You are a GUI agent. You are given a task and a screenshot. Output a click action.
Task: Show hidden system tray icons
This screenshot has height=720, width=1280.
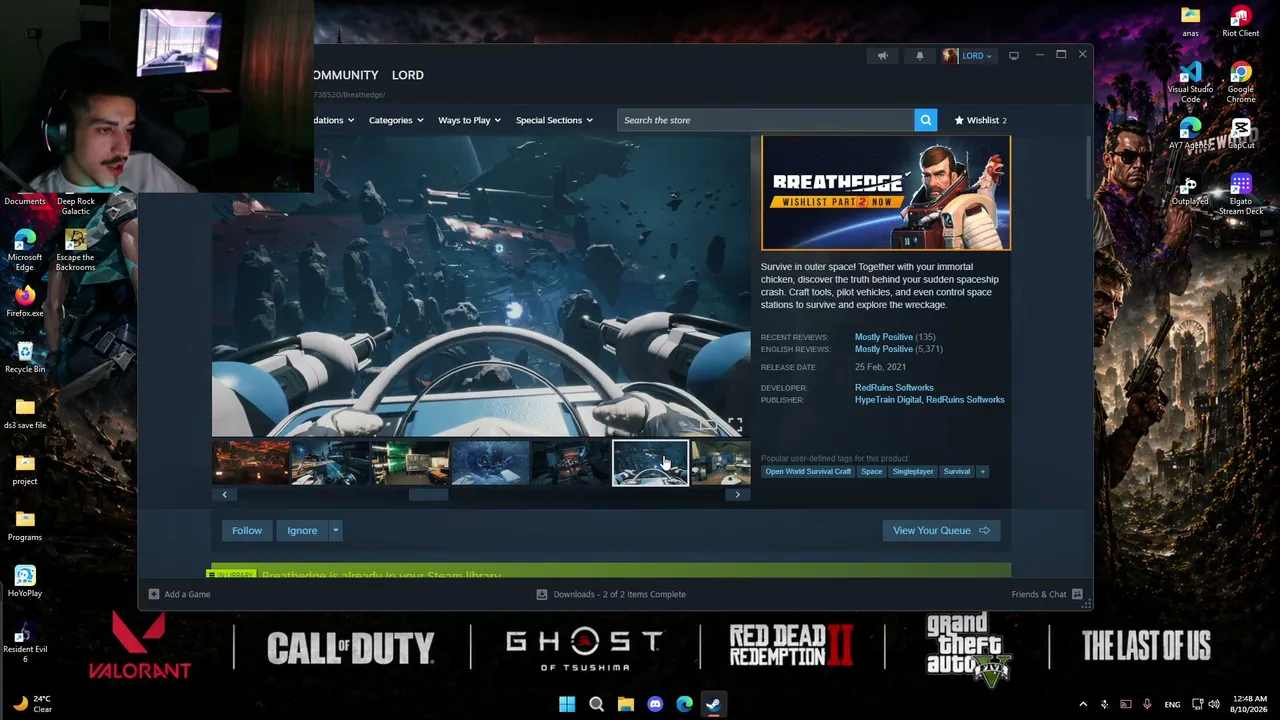point(1083,704)
